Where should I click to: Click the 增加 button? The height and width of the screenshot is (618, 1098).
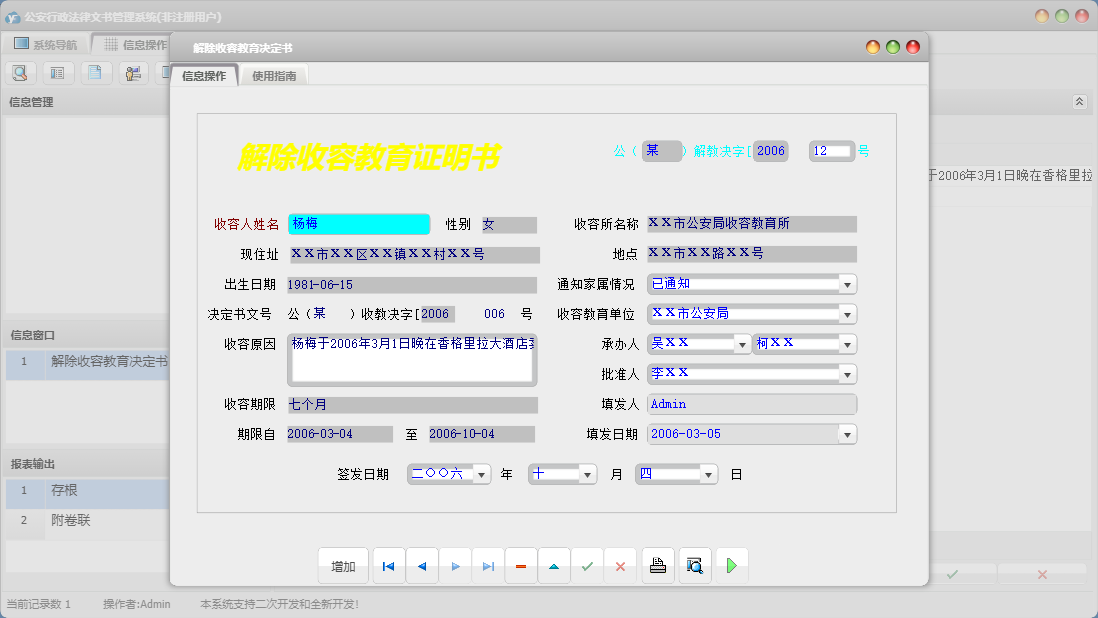click(x=343, y=566)
